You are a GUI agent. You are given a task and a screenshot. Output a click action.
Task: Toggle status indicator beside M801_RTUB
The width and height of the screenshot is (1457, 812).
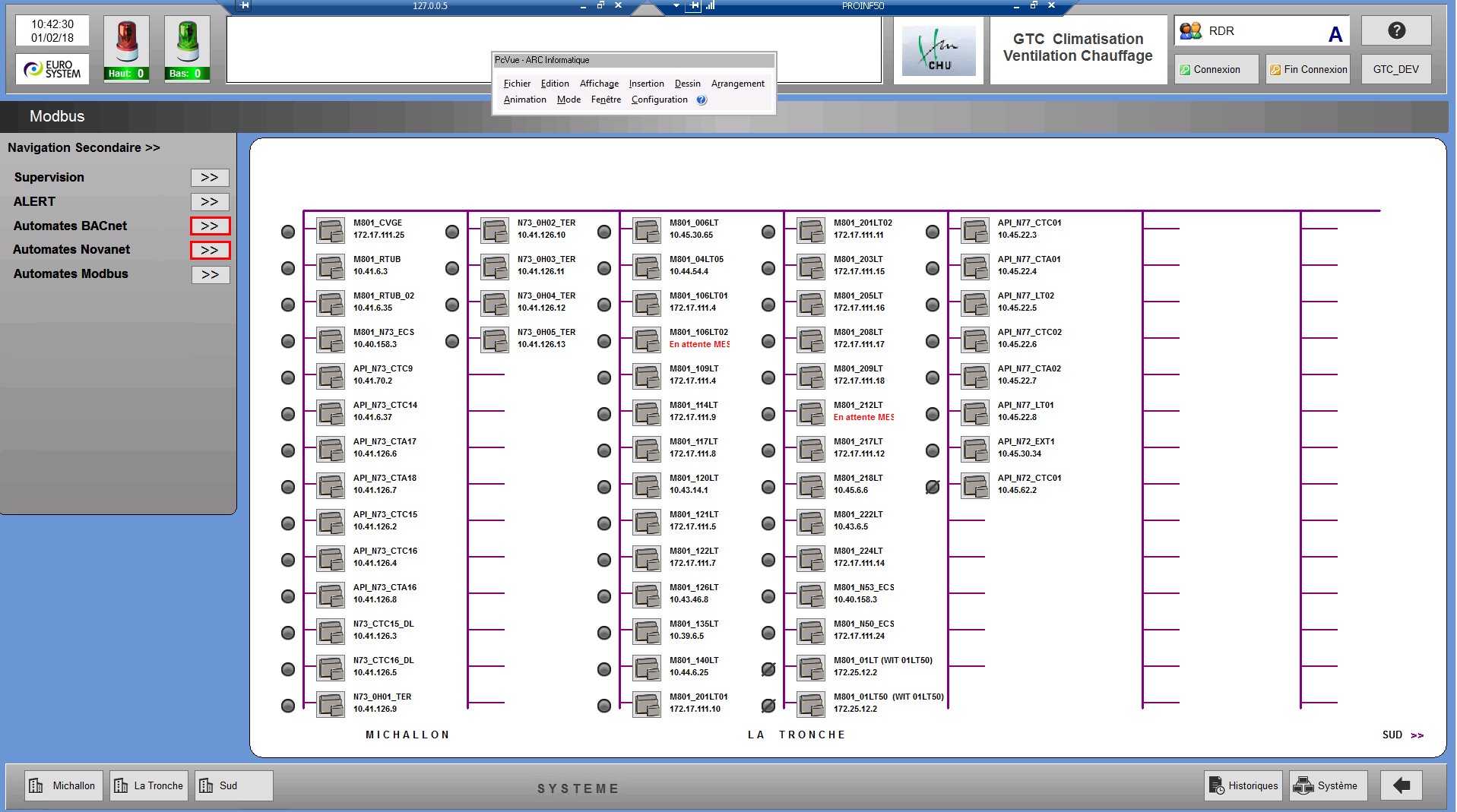pos(288,268)
